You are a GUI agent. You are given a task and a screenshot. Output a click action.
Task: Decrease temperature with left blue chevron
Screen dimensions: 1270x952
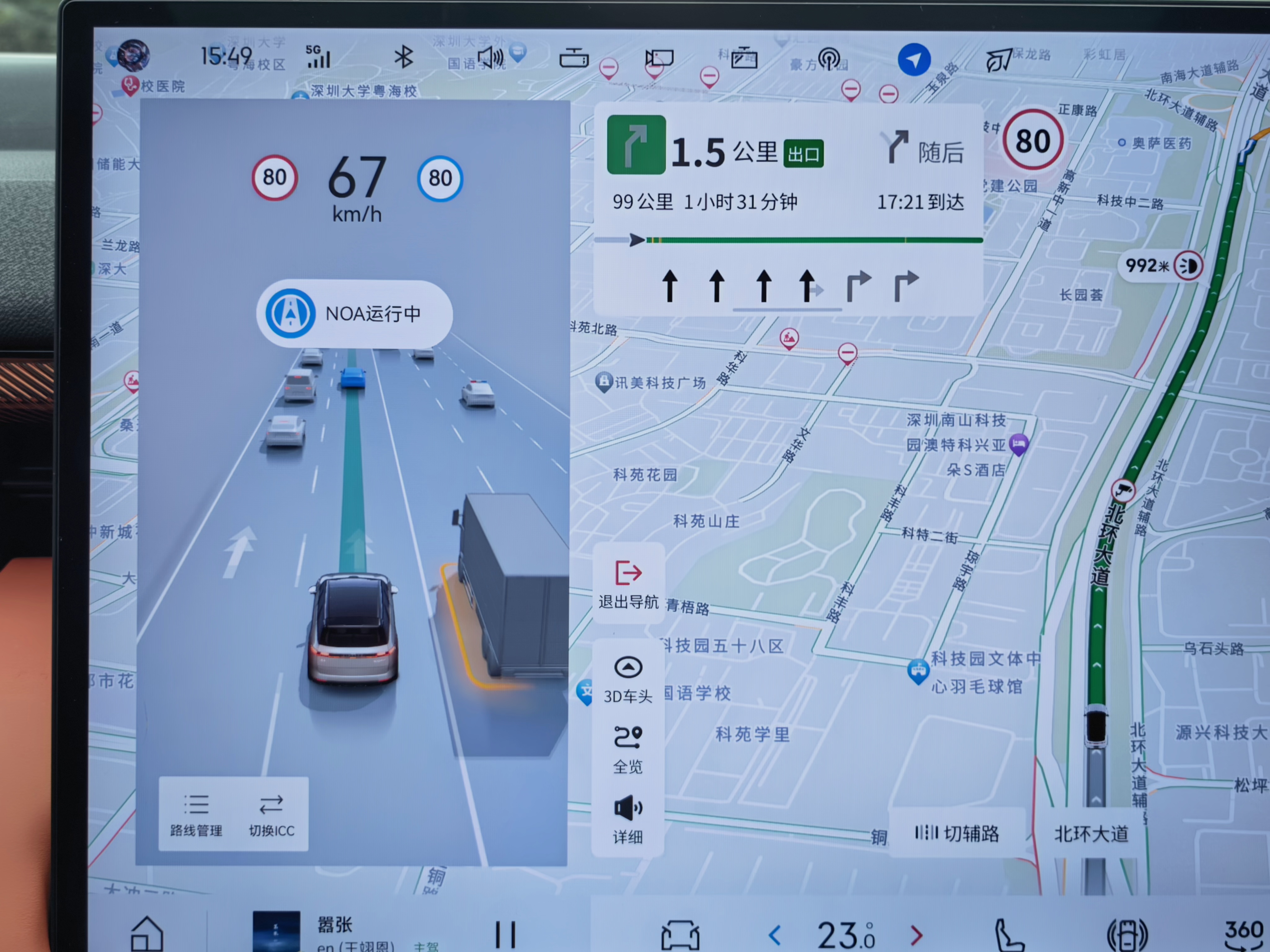(x=775, y=935)
